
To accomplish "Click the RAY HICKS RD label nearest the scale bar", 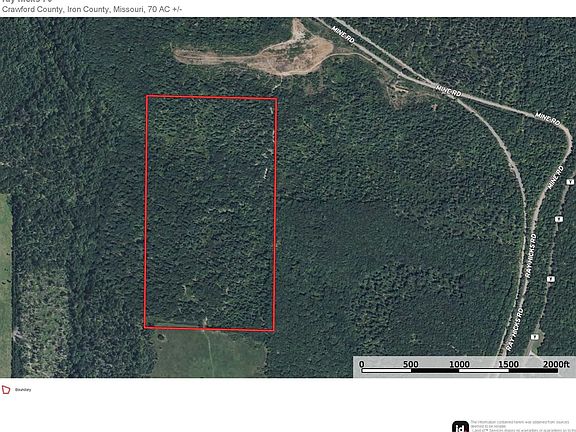I will point(515,329).
